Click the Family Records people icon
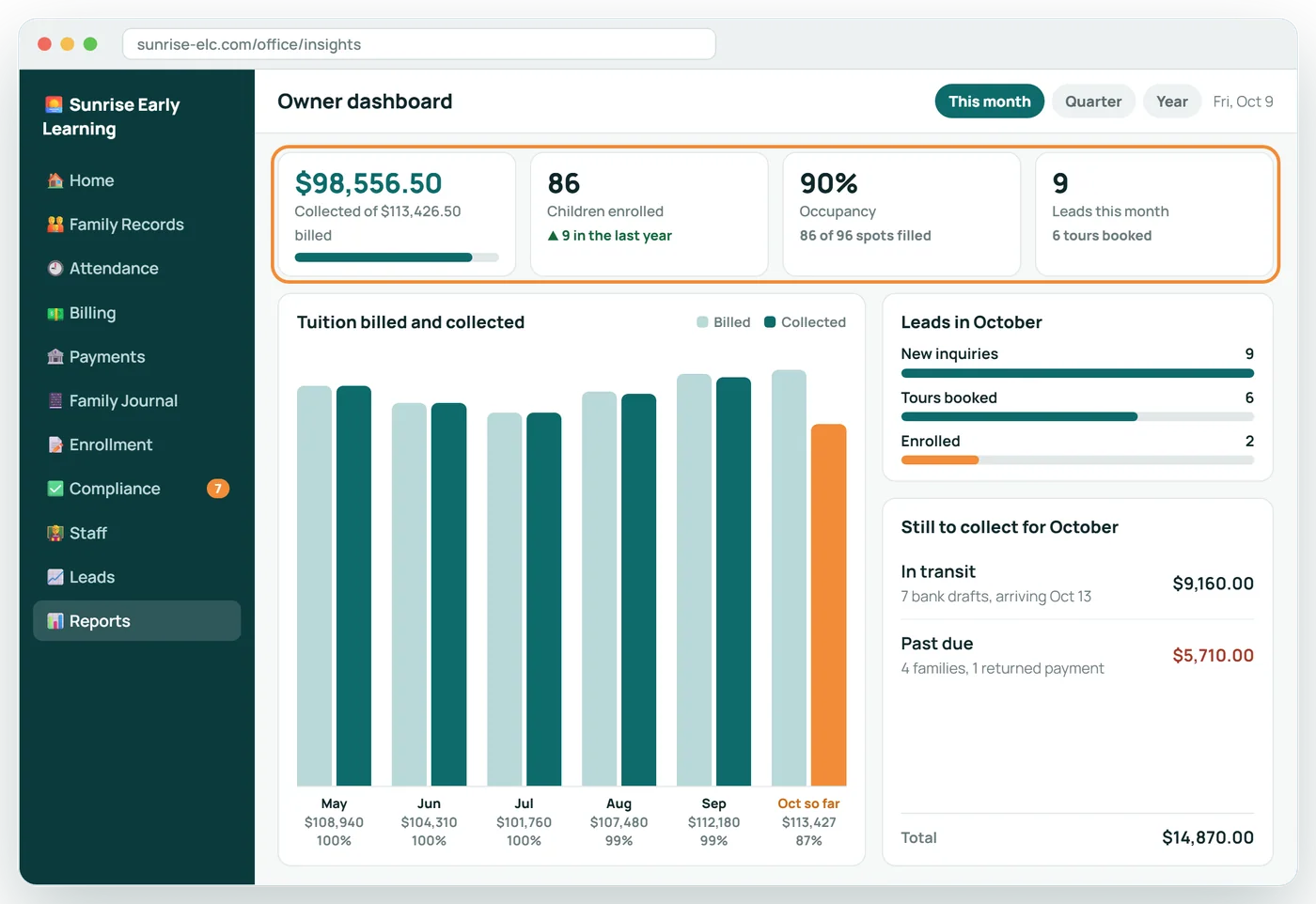Image resolution: width=1316 pixels, height=904 pixels. point(55,225)
